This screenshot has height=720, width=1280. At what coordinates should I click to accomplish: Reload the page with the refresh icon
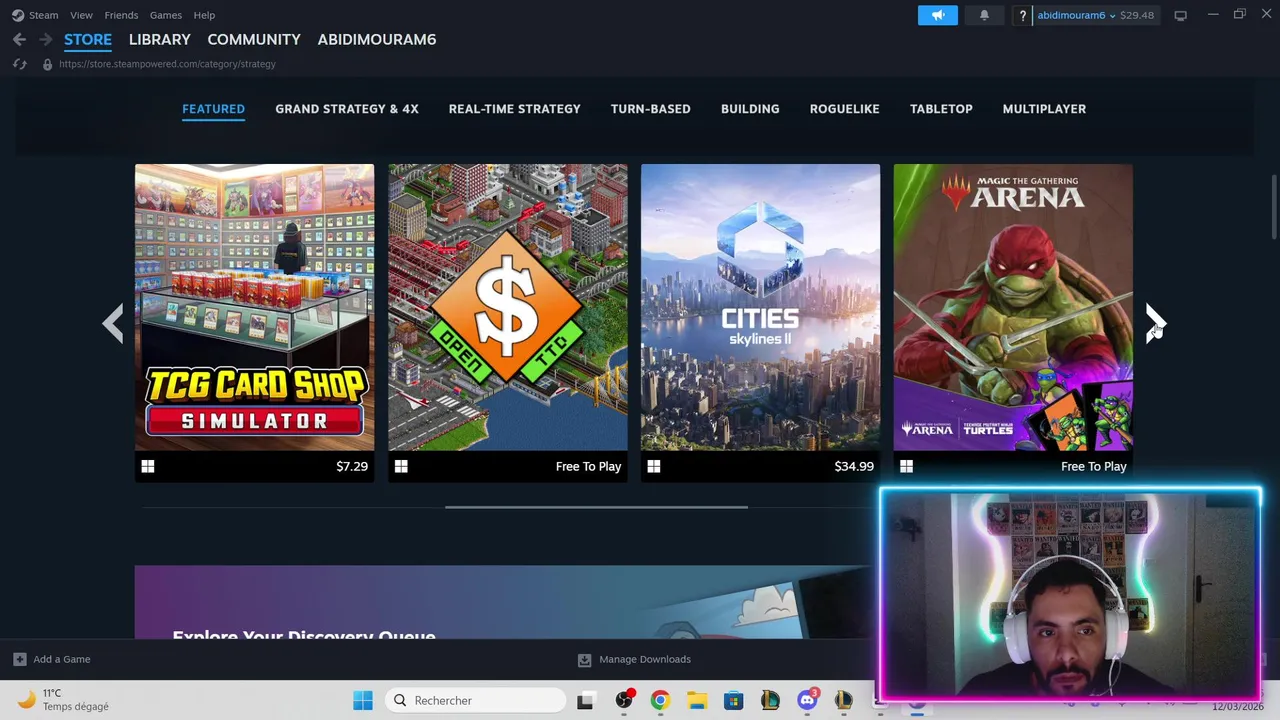(x=19, y=64)
